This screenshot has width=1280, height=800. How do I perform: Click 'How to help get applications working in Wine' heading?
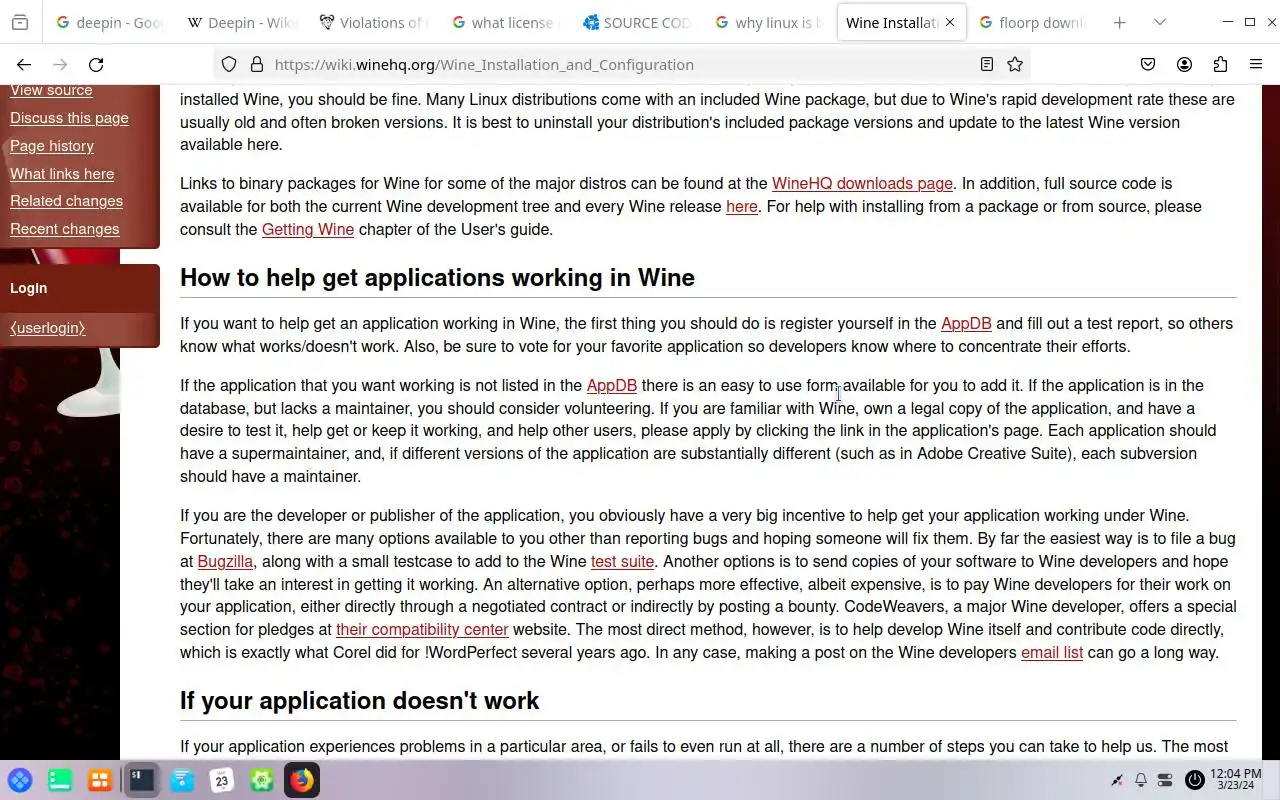[x=437, y=278]
